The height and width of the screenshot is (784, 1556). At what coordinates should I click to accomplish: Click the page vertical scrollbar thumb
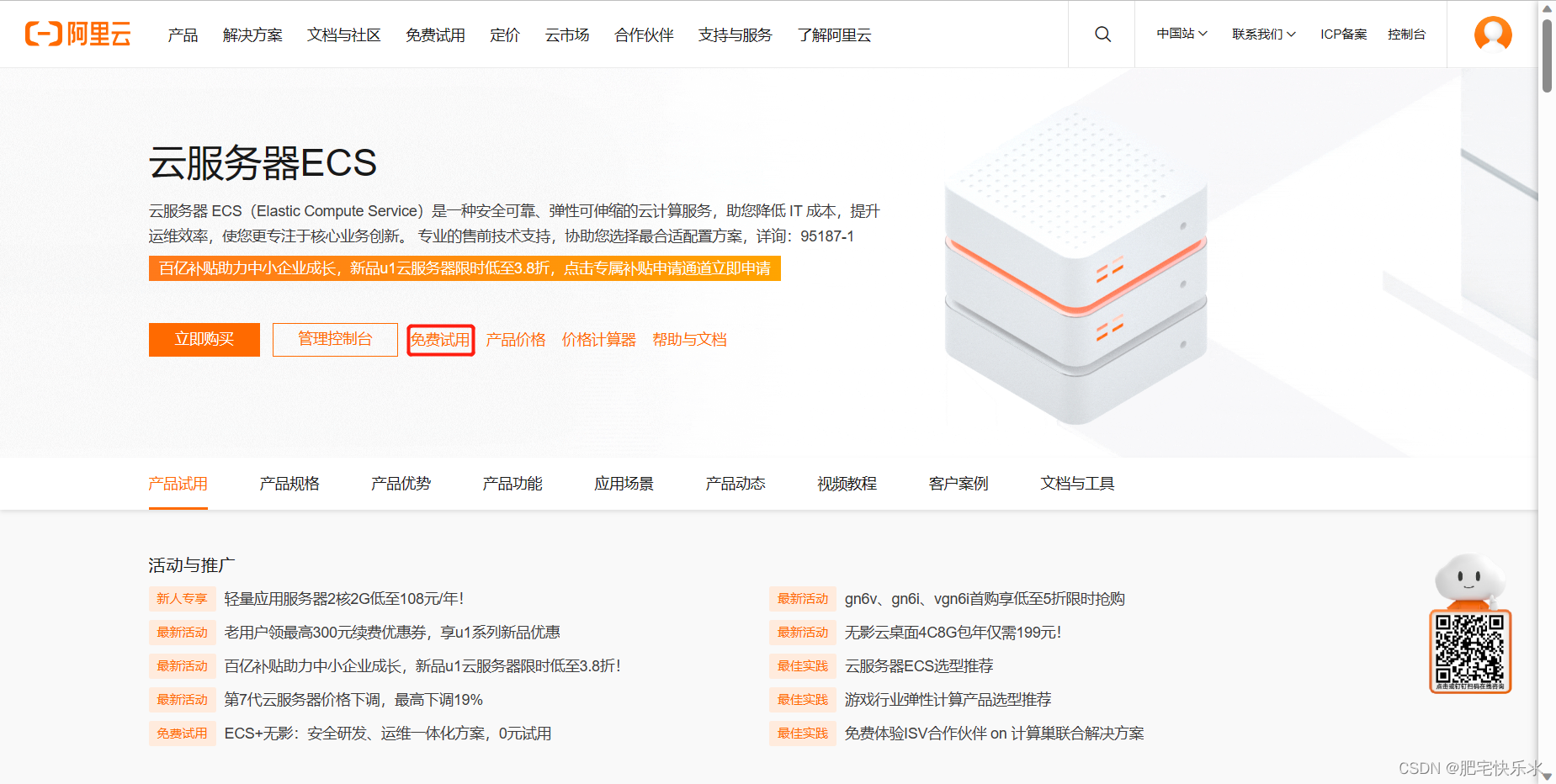click(x=1547, y=56)
